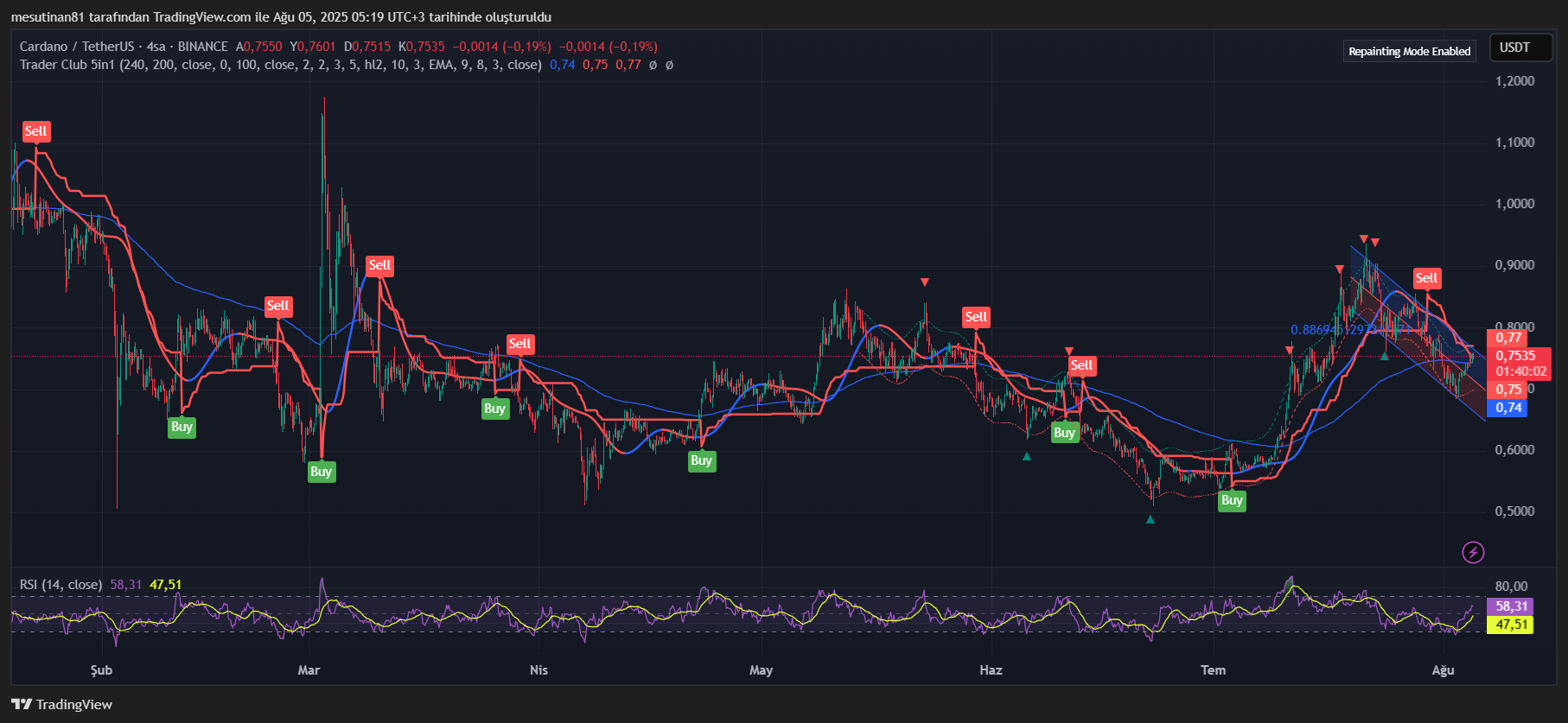Click the lightning bolt icon on the chart
1568x723 pixels.
1473,552
